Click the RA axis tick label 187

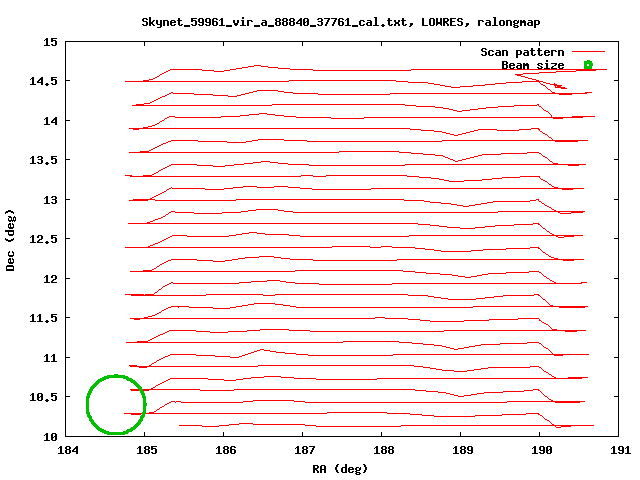pos(304,450)
